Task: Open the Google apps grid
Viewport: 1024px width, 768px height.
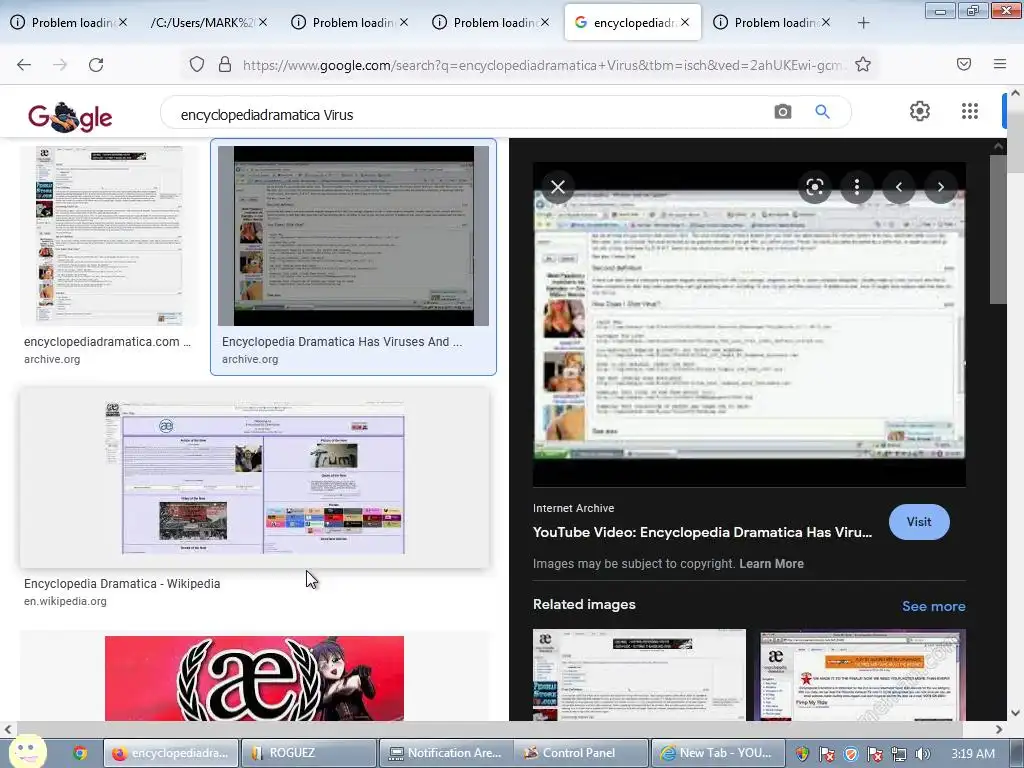Action: [x=970, y=111]
